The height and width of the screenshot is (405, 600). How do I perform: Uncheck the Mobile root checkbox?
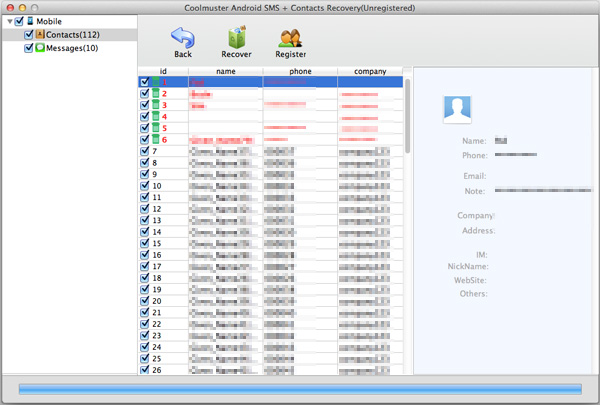coord(19,21)
